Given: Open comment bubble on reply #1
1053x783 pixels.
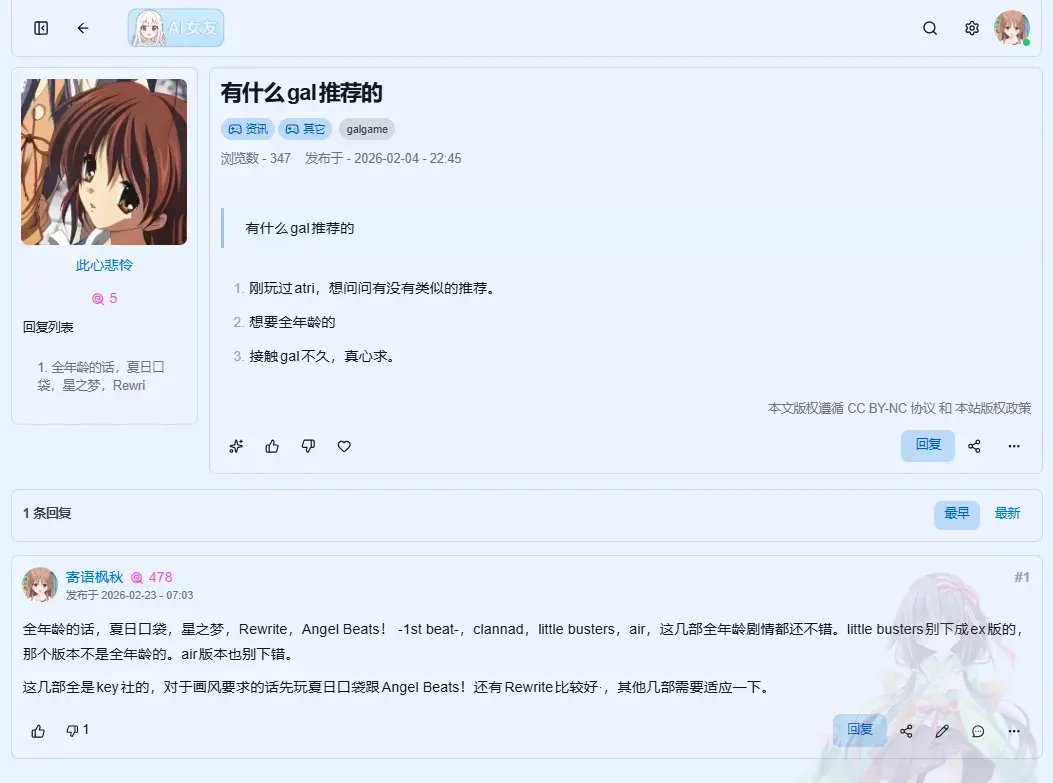Looking at the screenshot, I should tap(978, 731).
